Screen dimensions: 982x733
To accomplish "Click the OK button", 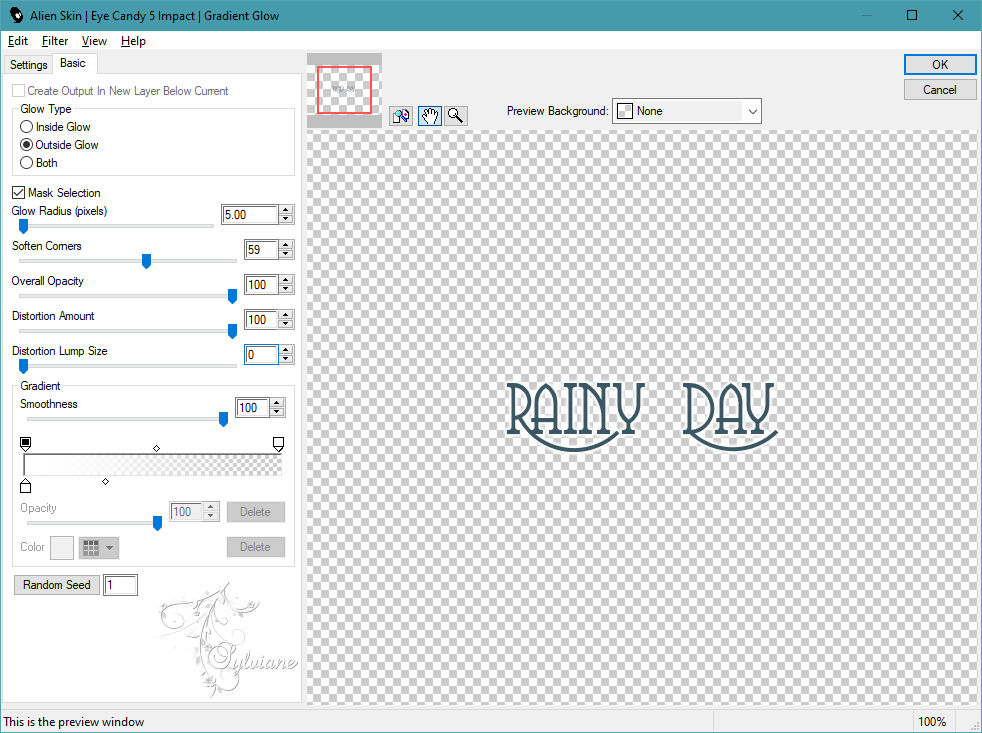I will click(939, 65).
